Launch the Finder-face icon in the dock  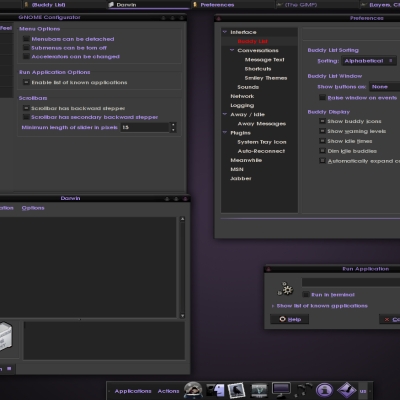[x=215, y=390]
